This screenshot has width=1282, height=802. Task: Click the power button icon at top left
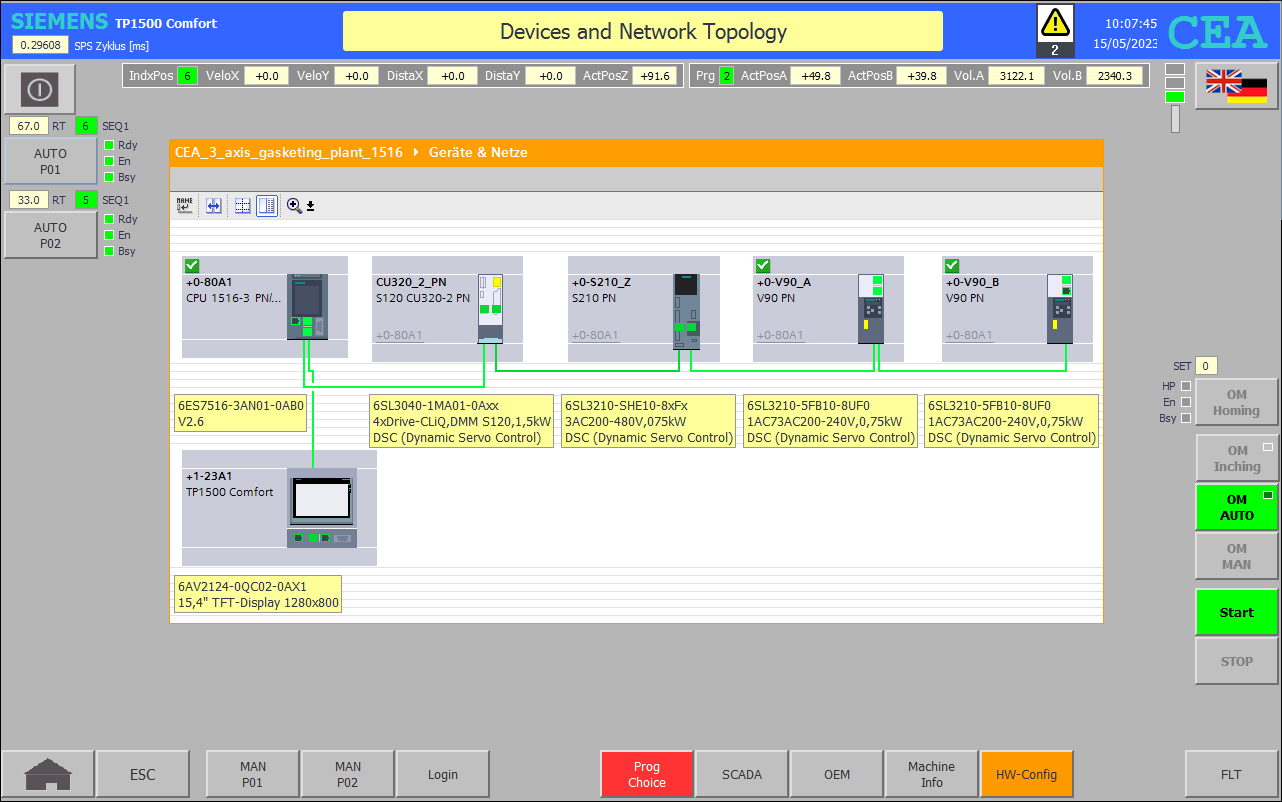click(x=39, y=90)
